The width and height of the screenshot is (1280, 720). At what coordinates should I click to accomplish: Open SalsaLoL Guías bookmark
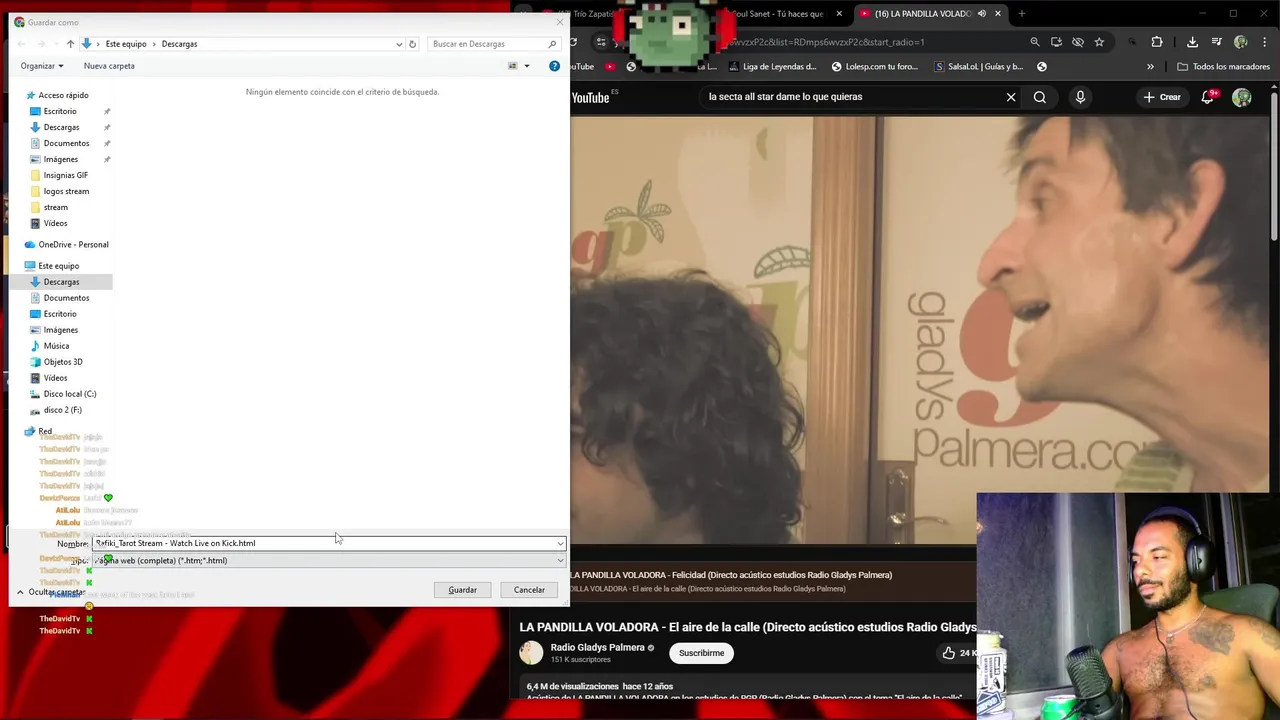[979, 67]
